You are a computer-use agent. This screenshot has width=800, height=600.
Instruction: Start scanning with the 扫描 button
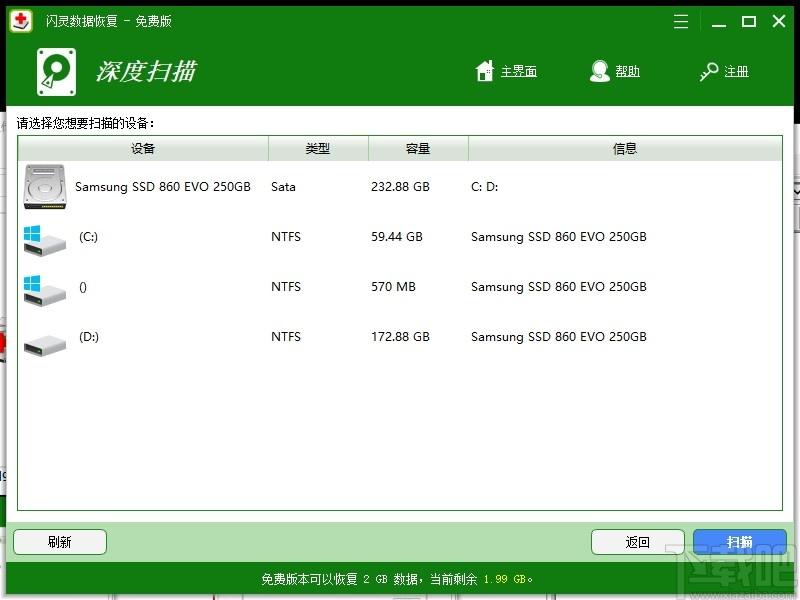point(740,542)
